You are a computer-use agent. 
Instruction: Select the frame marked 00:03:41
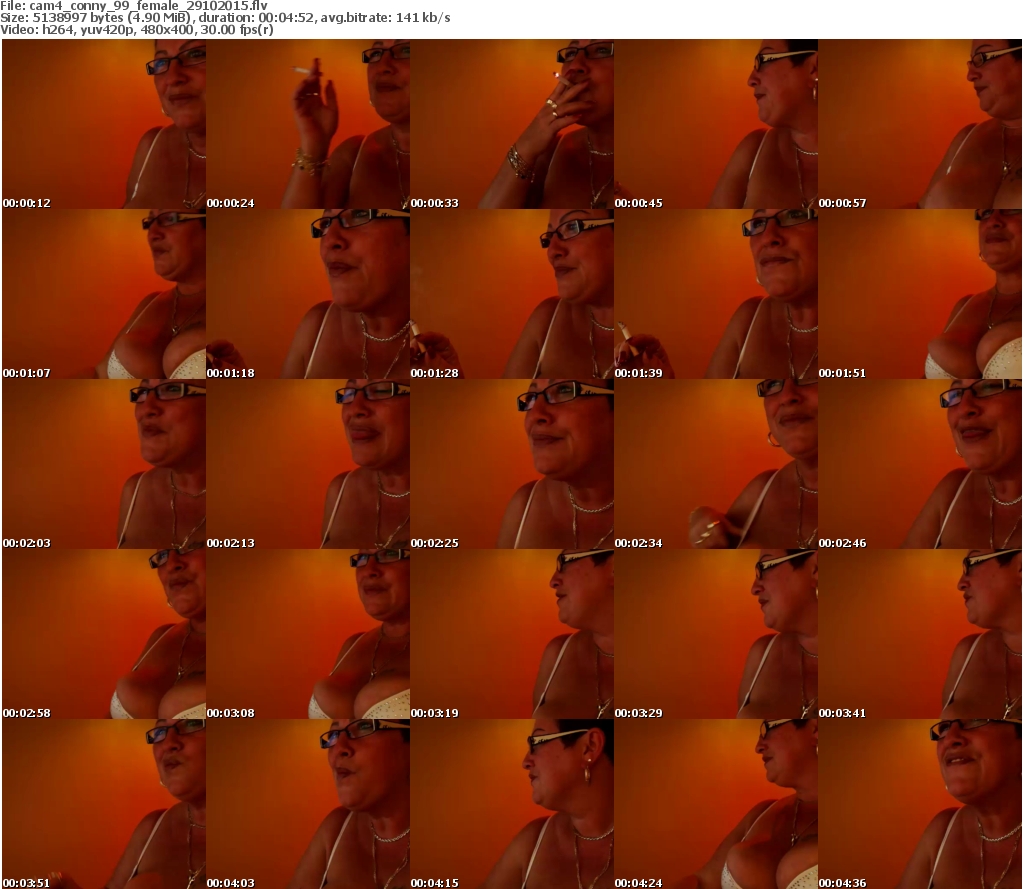click(x=920, y=634)
